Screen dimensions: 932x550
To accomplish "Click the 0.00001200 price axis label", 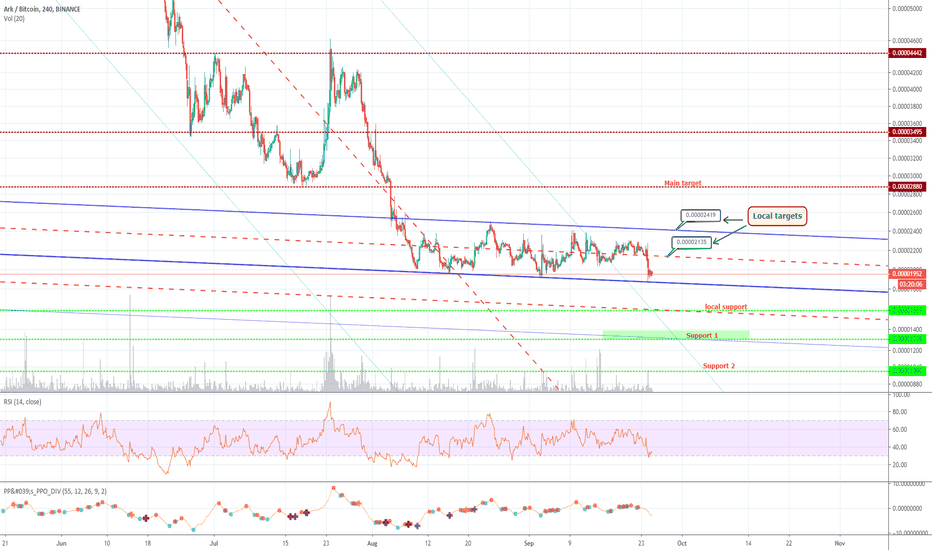I will [x=907, y=351].
